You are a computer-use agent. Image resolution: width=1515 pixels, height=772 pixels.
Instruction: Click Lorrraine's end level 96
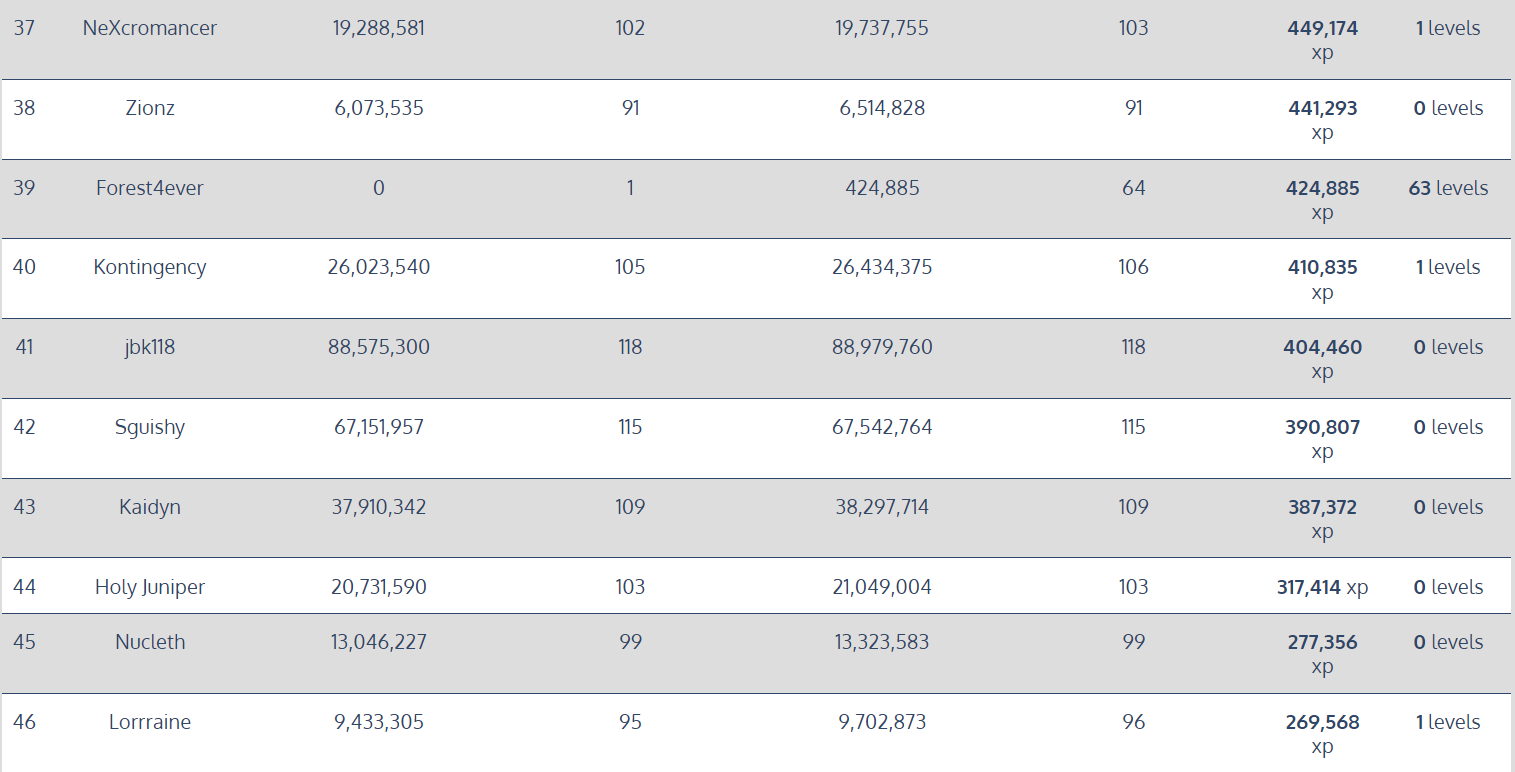pyautogui.click(x=1133, y=722)
